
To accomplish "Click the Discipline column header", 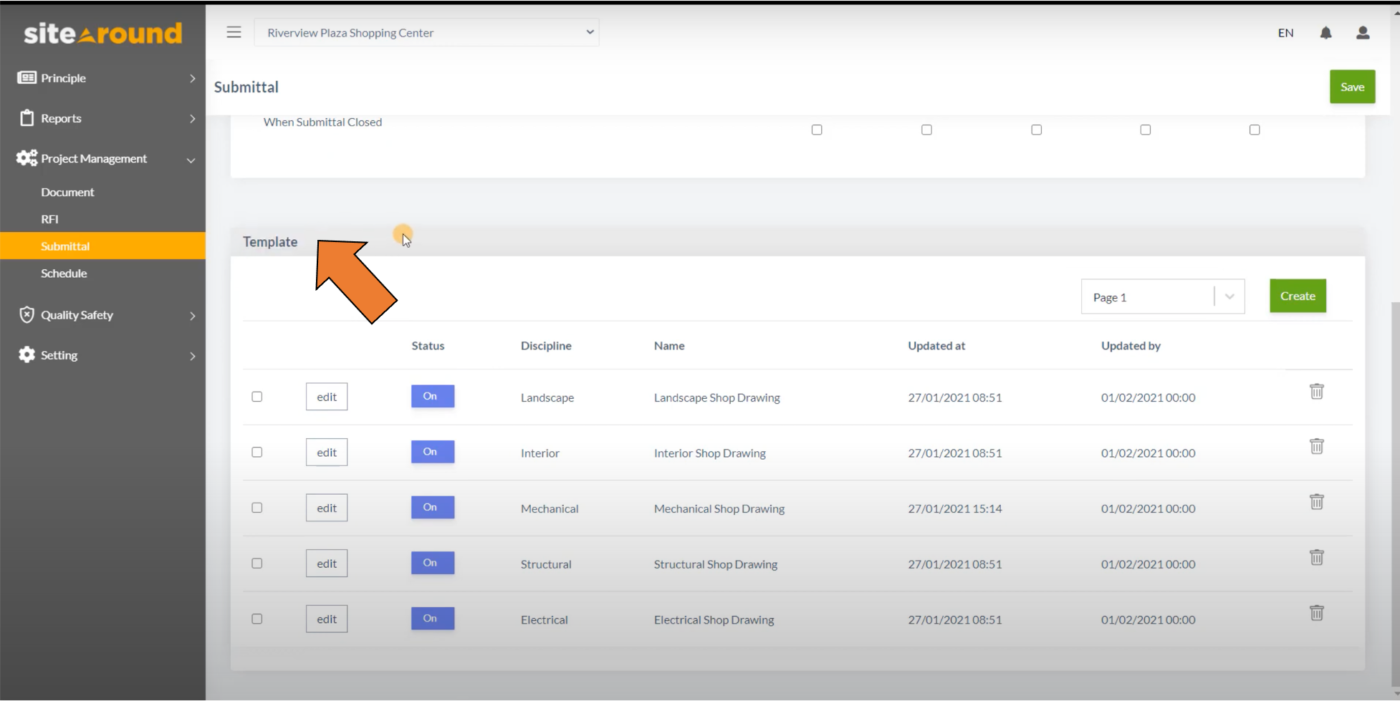I will point(546,346).
